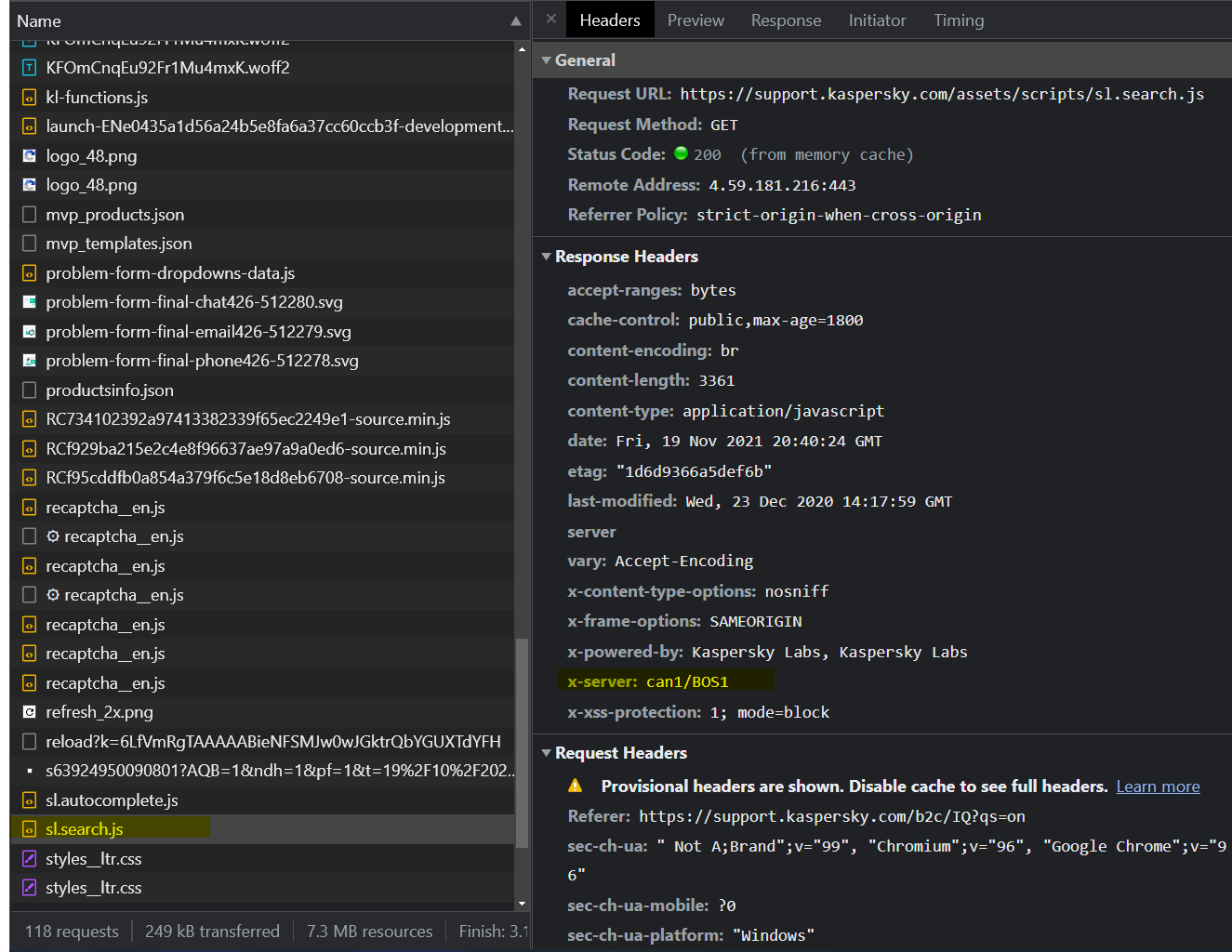Viewport: 1232px width, 952px height.
Task: Click the content-type value application/javascript
Action: (783, 411)
